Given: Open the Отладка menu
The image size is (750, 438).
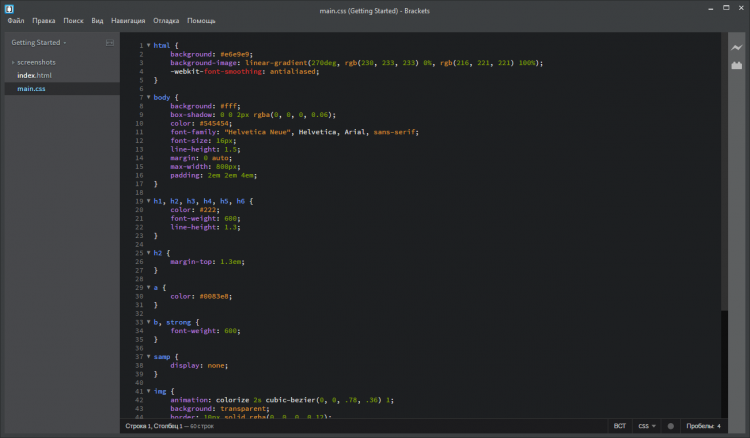Looking at the screenshot, I should click(167, 20).
